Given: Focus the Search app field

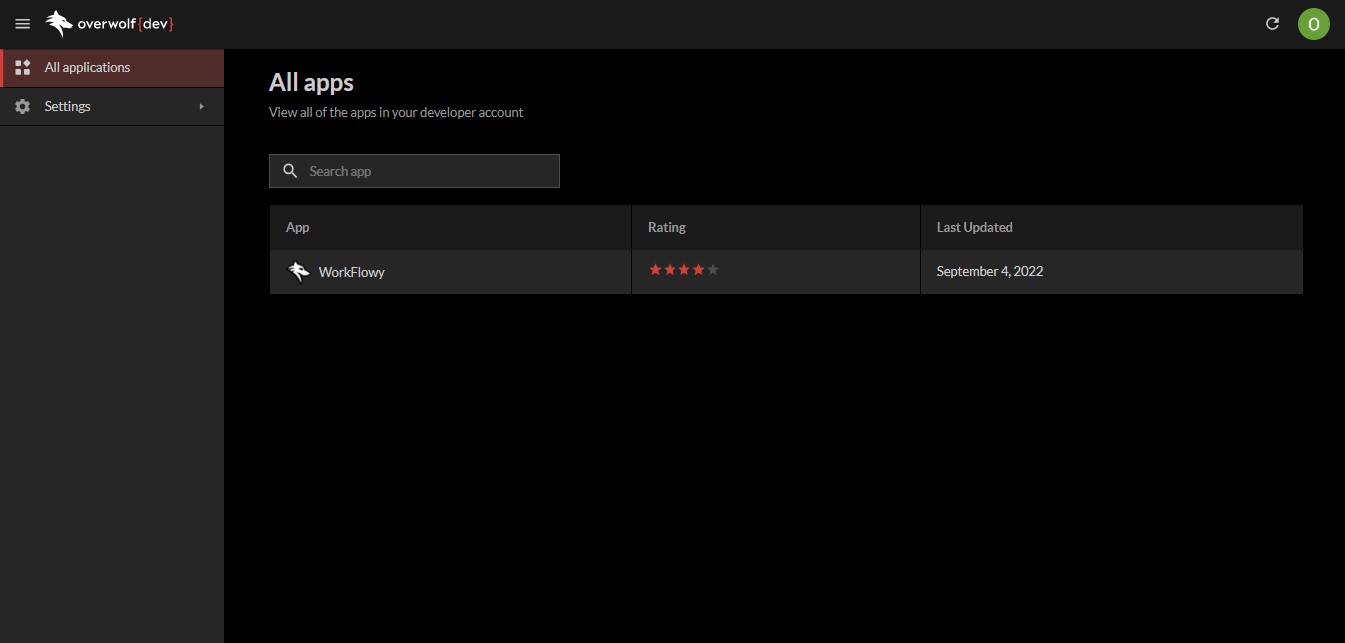Looking at the screenshot, I should (x=414, y=171).
